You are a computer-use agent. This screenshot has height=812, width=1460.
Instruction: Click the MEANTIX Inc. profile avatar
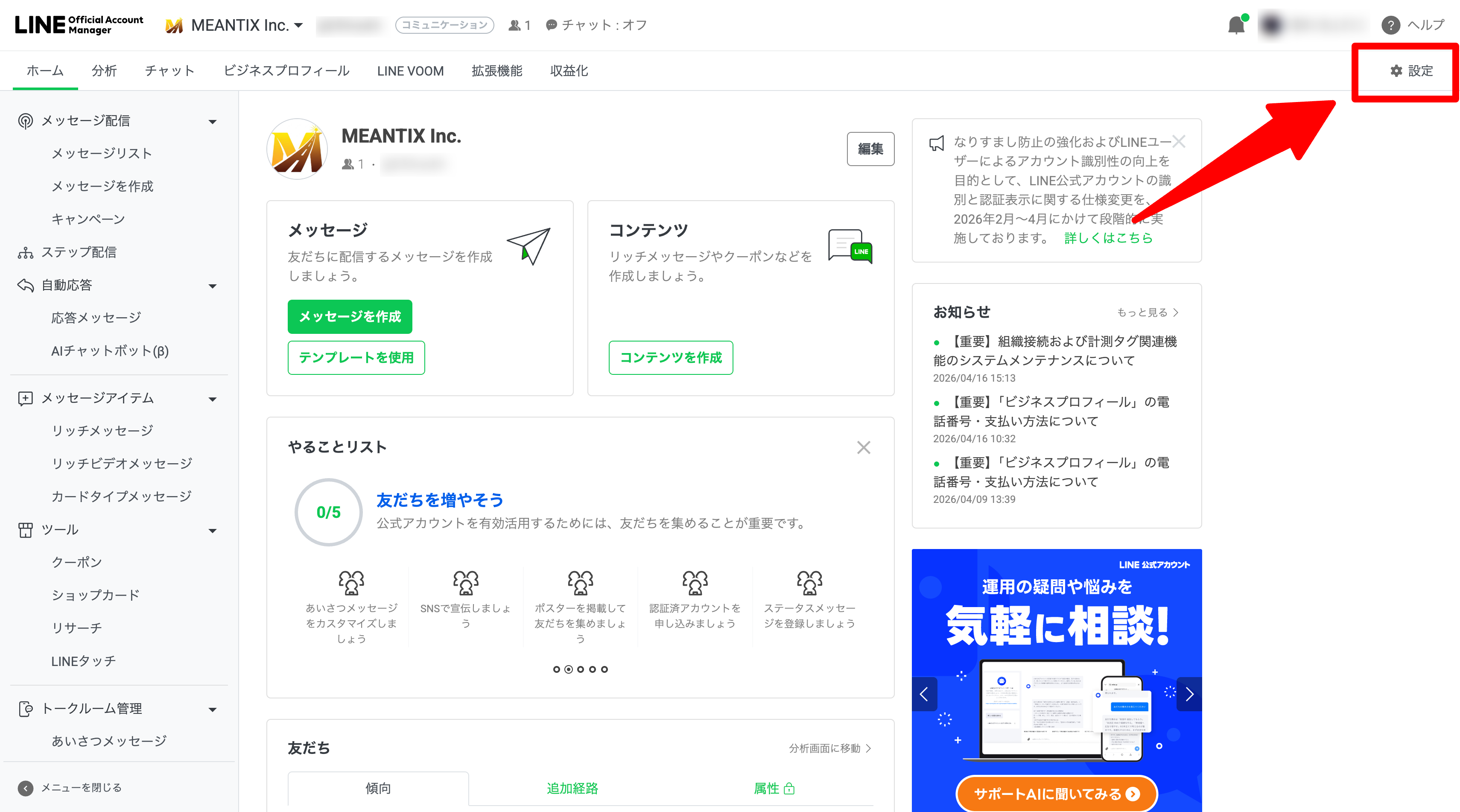297,149
